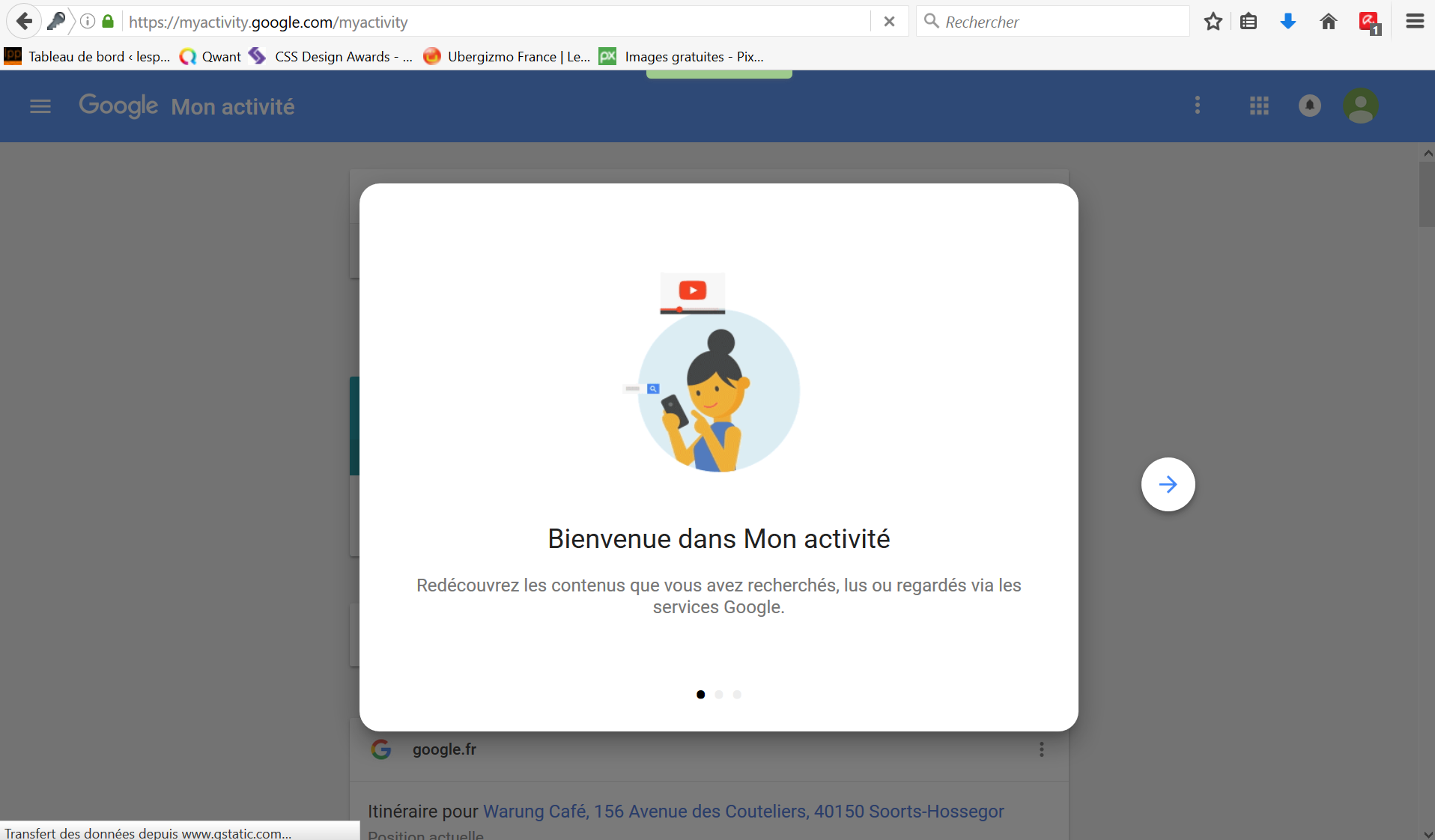Open the header three-dot options menu
Viewport: 1435px width, 840px height.
click(1198, 106)
